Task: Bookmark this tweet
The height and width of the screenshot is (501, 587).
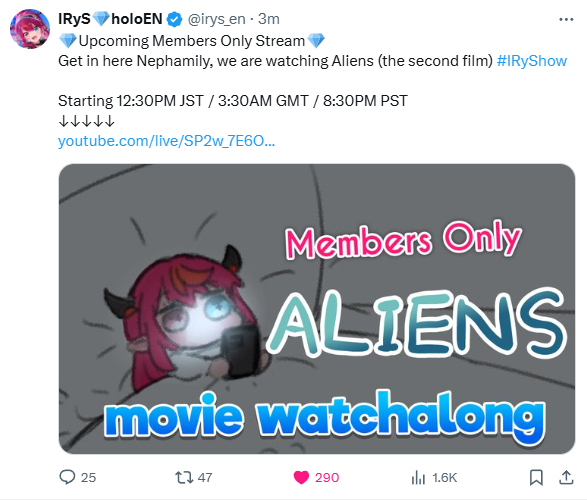Action: 536,478
